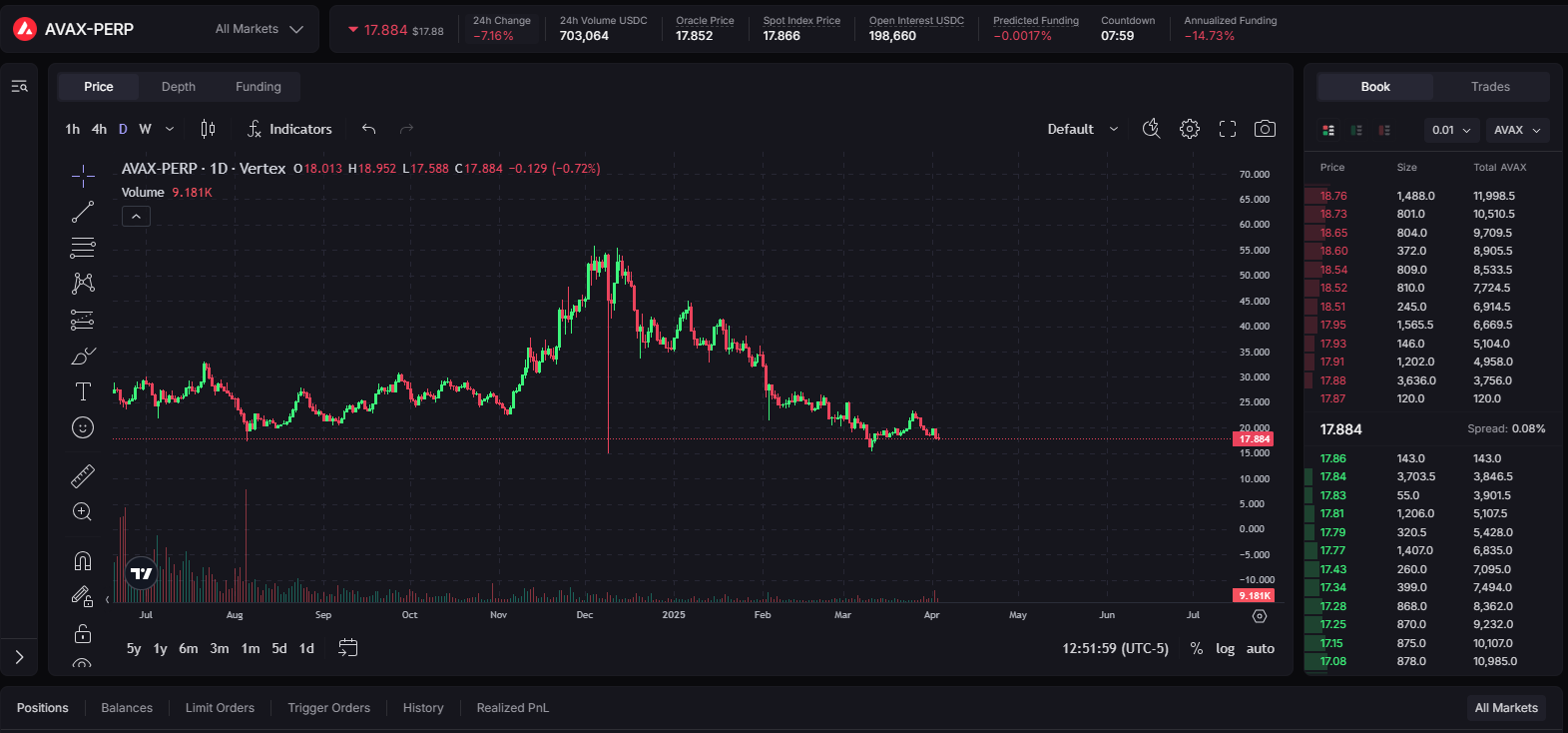Expand more timeframe intervals dropdown

[x=170, y=129]
